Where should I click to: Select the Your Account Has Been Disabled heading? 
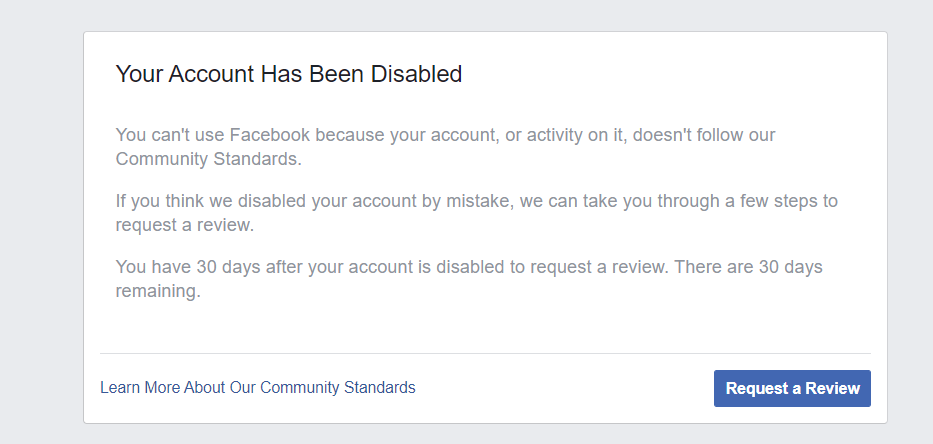(289, 74)
